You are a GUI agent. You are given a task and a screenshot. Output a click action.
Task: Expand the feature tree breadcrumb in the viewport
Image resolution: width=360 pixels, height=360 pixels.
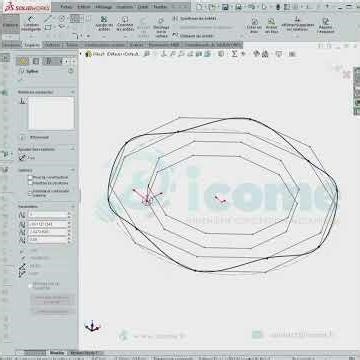(81, 54)
